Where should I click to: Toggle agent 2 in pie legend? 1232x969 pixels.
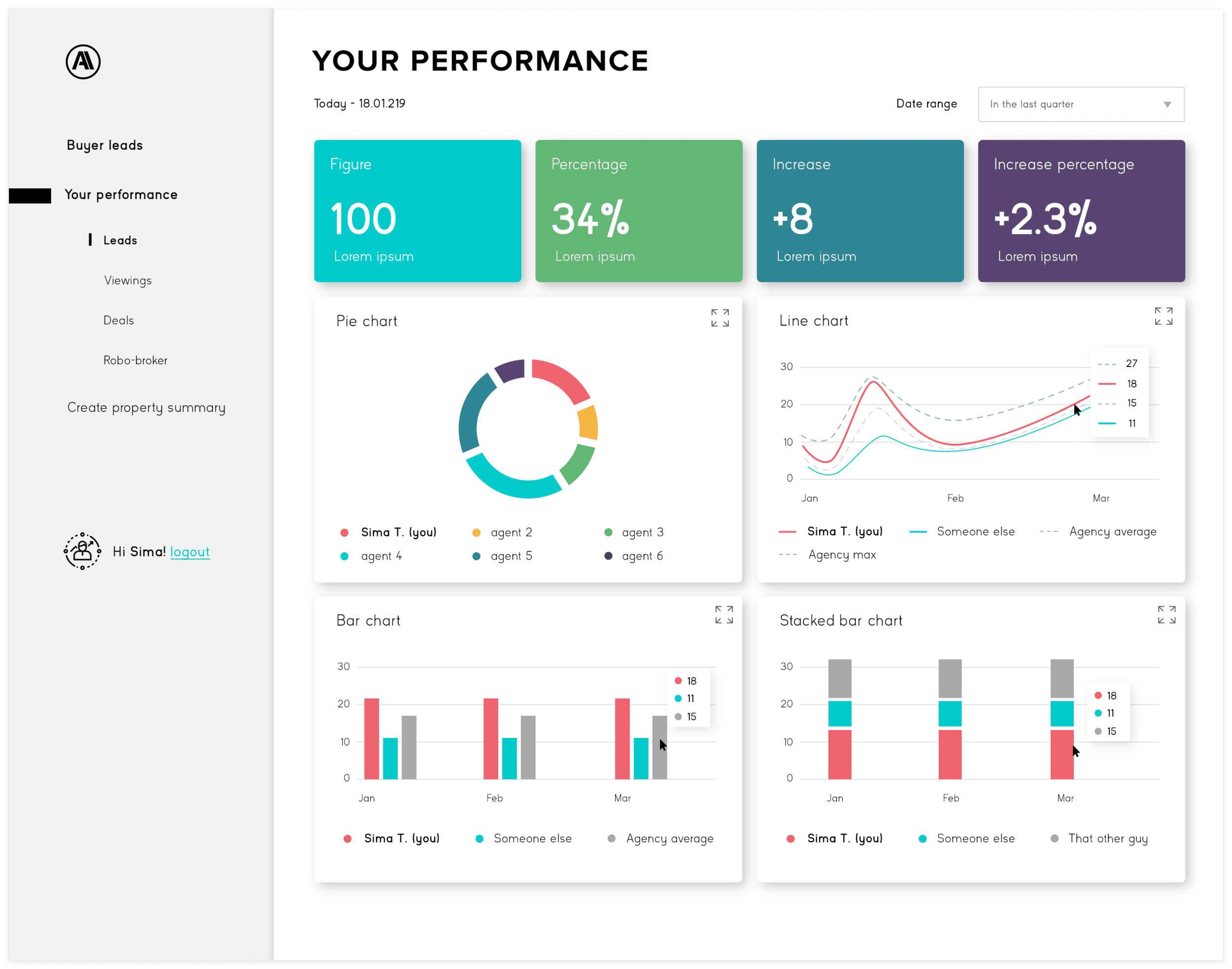(x=502, y=532)
